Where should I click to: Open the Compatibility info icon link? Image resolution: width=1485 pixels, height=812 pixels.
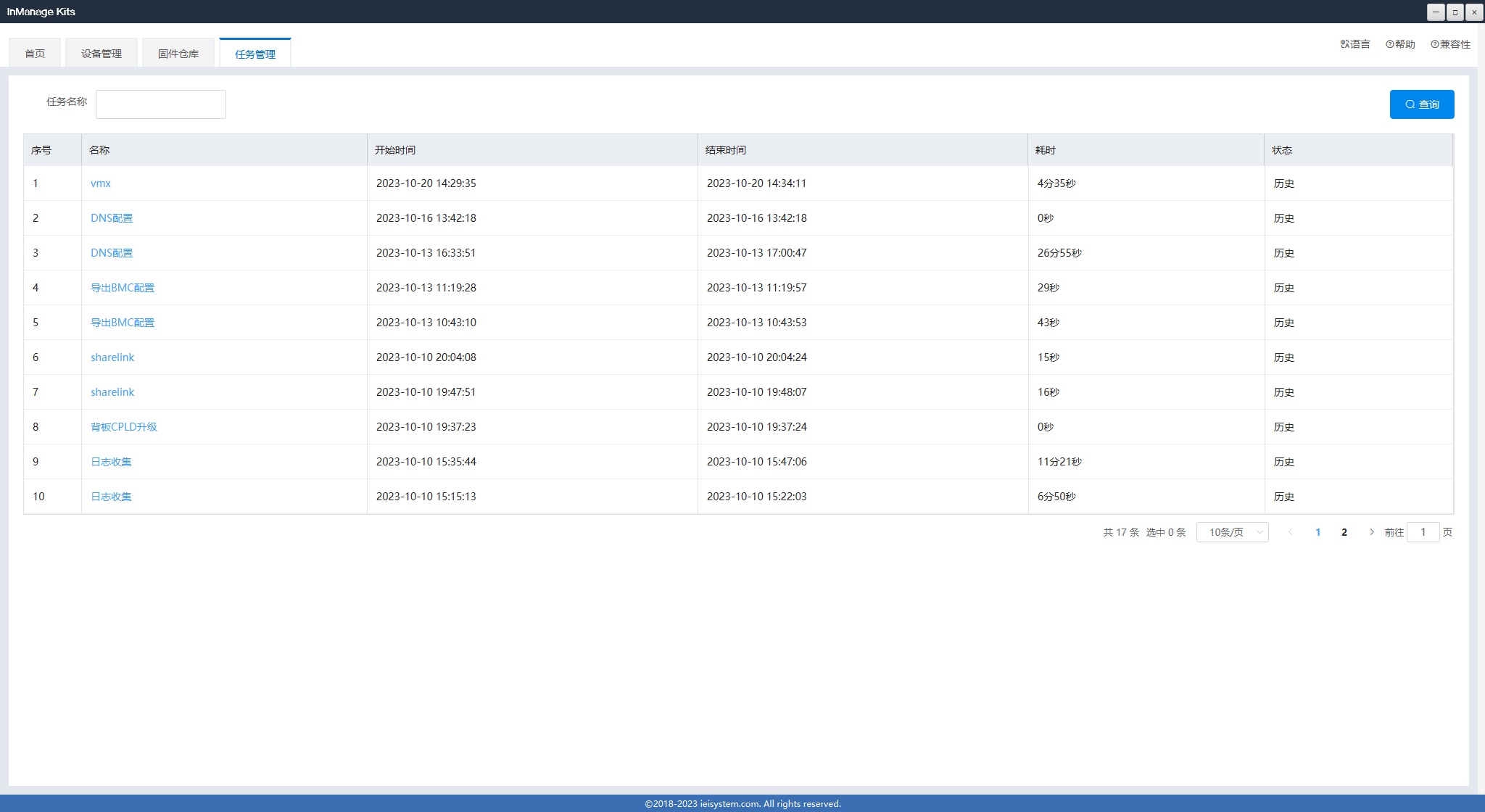(1450, 44)
